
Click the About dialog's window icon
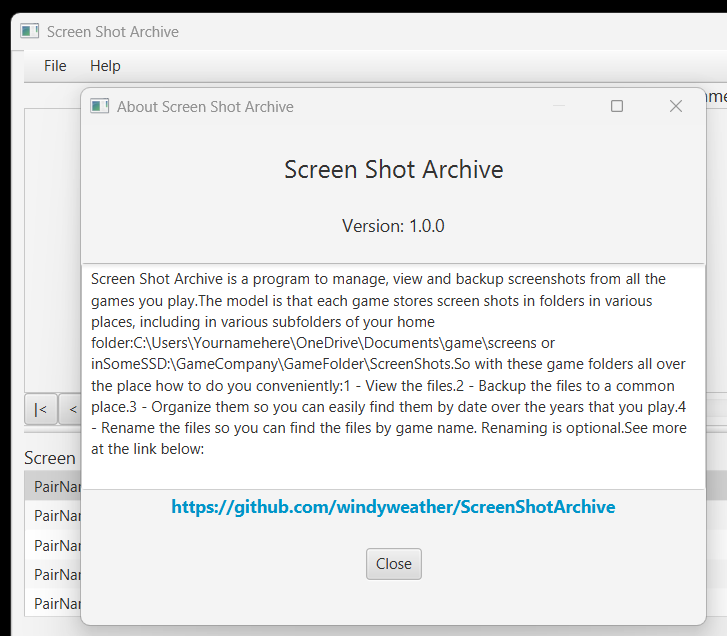click(99, 106)
